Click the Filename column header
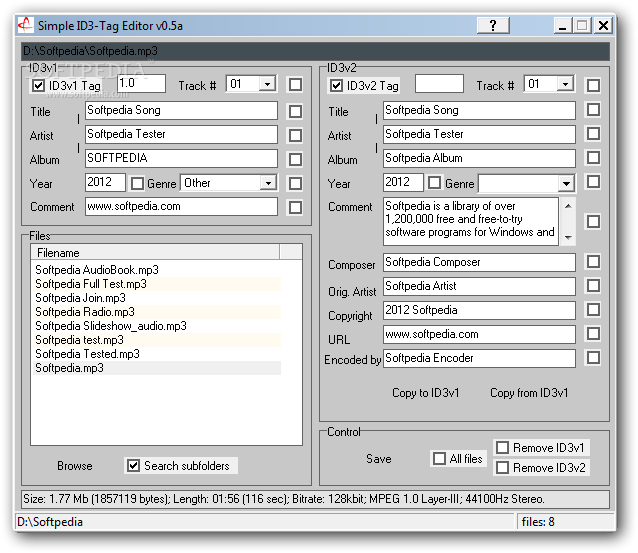Image resolution: width=638 pixels, height=553 pixels. pyautogui.click(x=155, y=252)
